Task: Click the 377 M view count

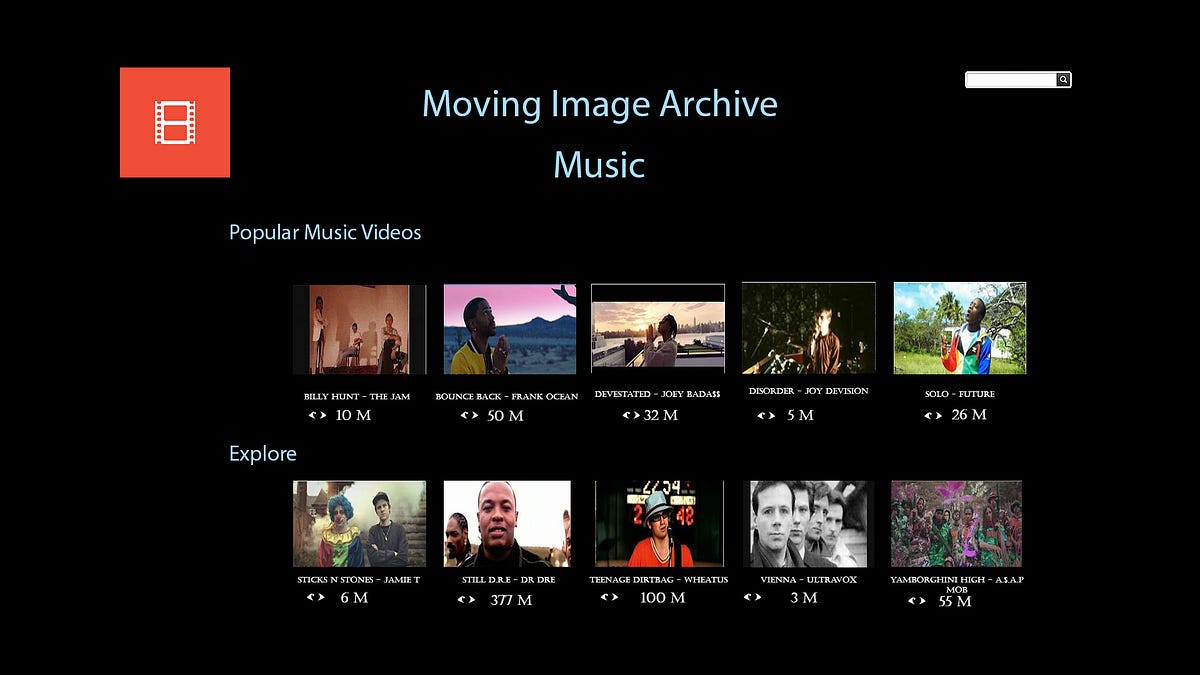Action: tap(511, 601)
